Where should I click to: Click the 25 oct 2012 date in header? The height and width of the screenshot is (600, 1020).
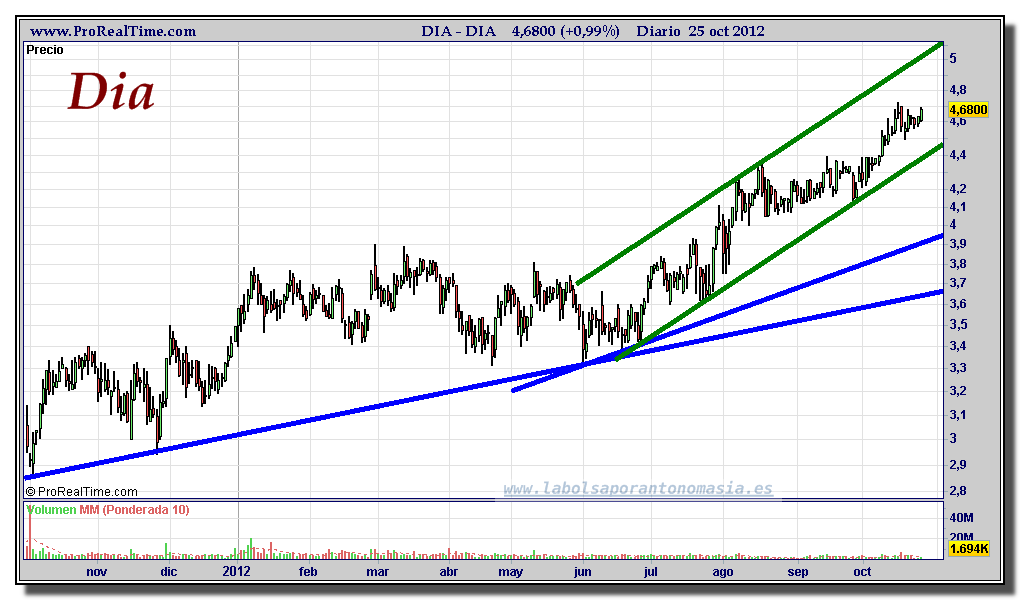(727, 31)
